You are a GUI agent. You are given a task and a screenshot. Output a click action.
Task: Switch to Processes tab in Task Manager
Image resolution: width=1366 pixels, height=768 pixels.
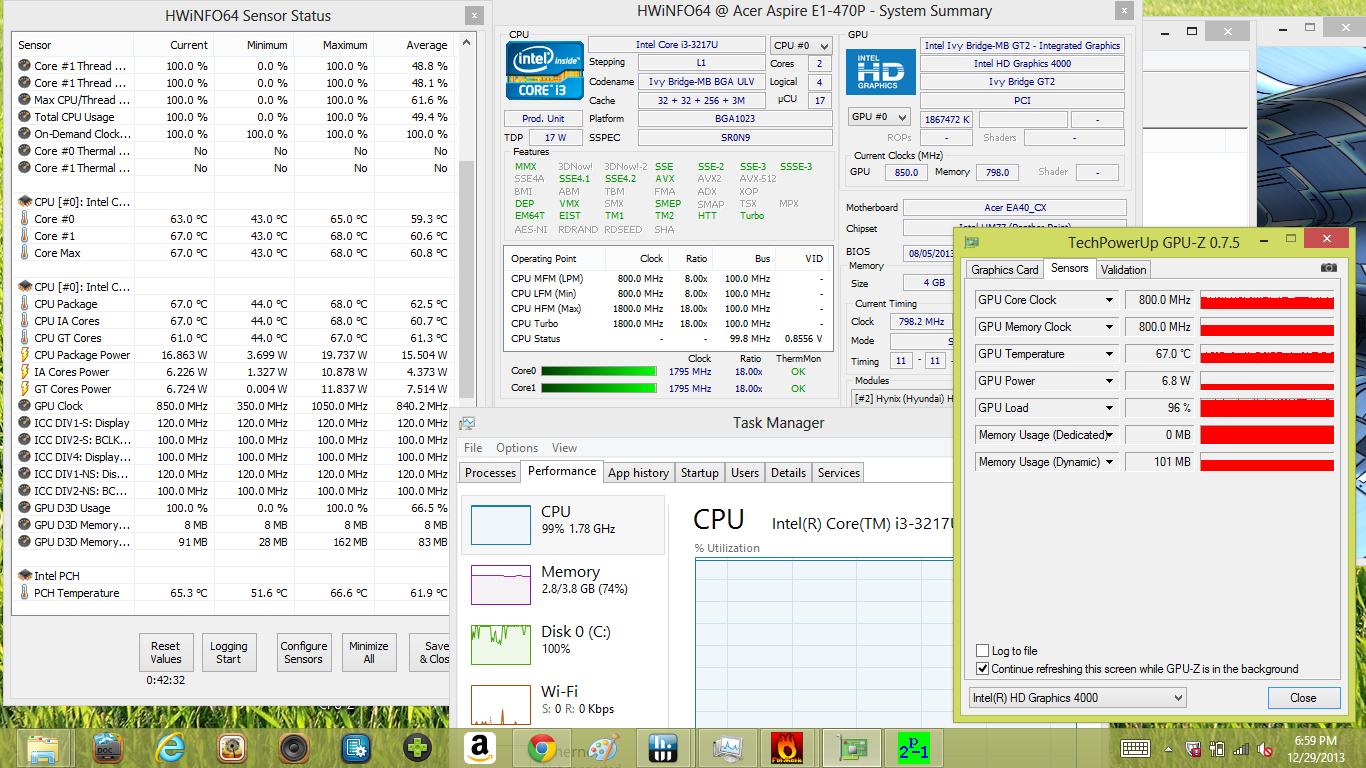pyautogui.click(x=490, y=473)
